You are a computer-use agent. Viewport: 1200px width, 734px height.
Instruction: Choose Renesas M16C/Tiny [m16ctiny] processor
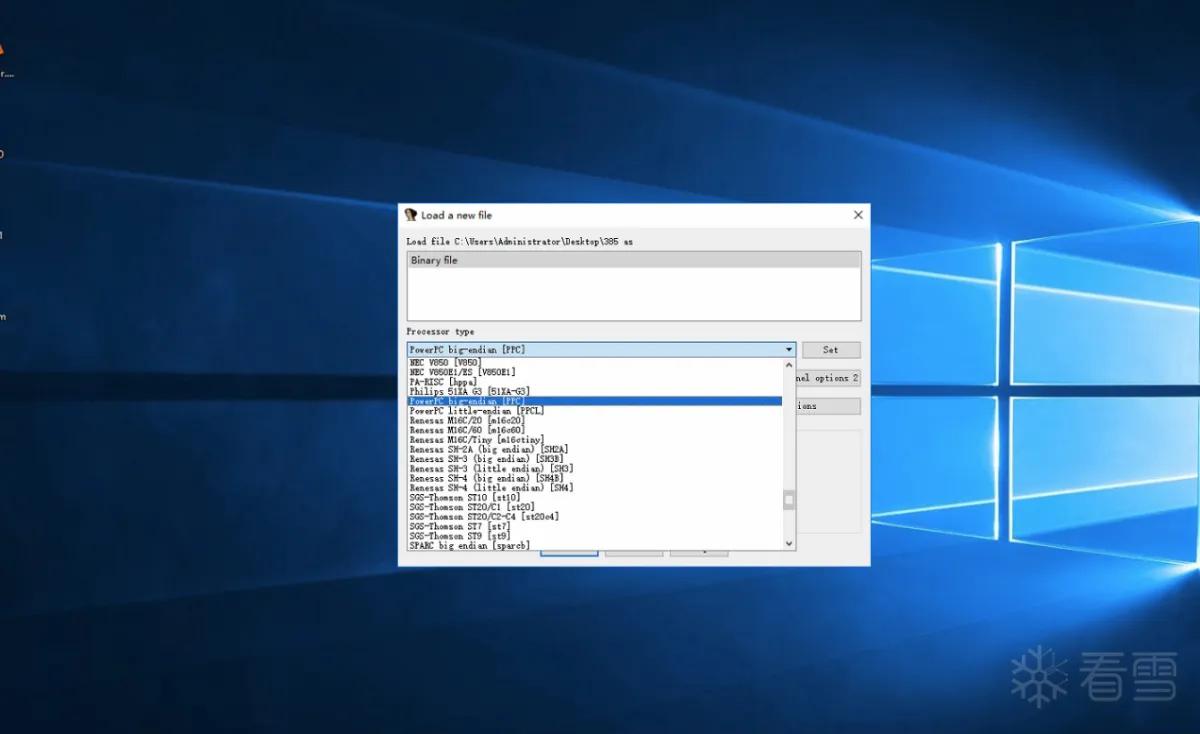pyautogui.click(x=595, y=440)
